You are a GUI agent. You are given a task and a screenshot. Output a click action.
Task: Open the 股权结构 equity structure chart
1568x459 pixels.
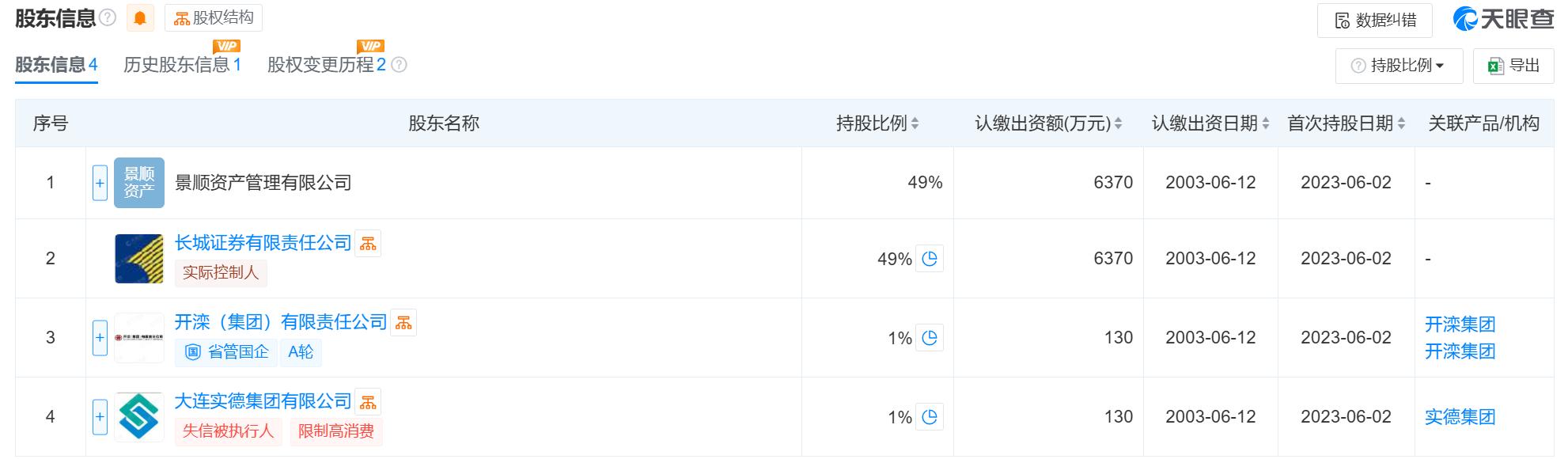(x=214, y=18)
